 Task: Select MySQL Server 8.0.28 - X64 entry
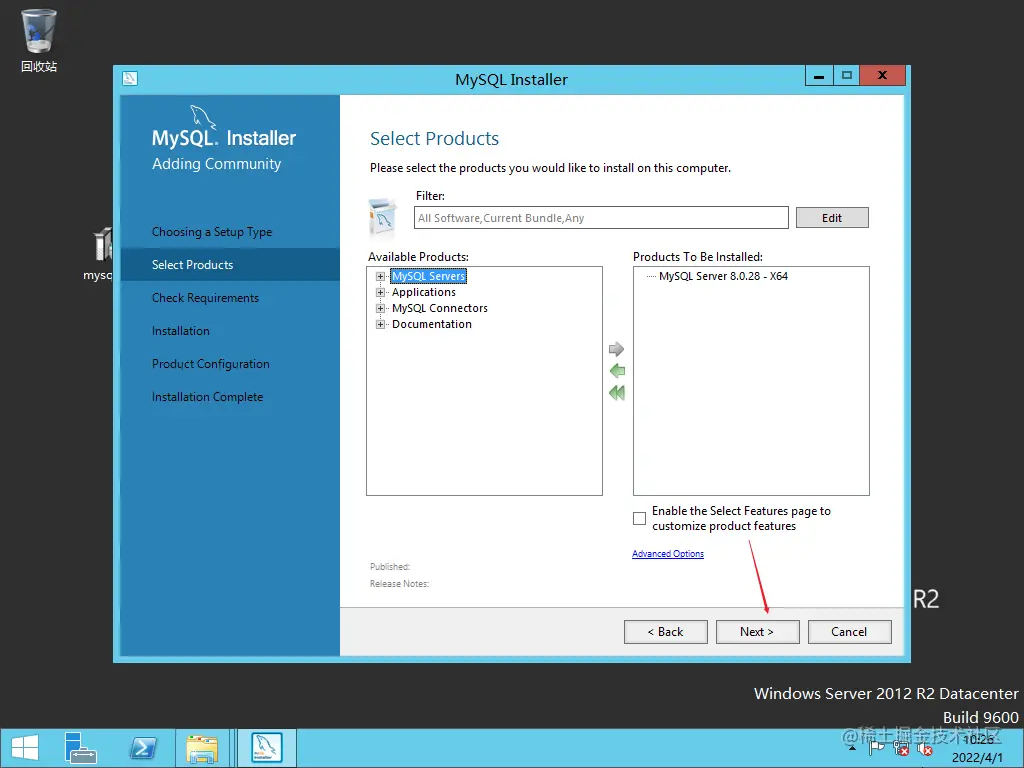point(723,276)
